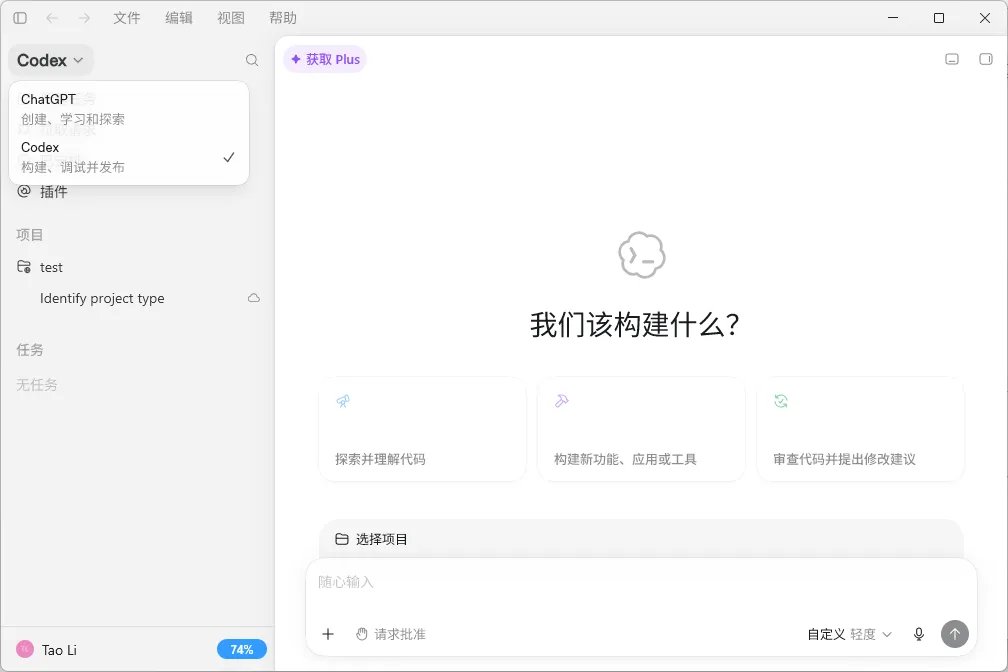This screenshot has height=672, width=1008.
Task: Focus the 随心输入 prompt field
Action: [641, 582]
